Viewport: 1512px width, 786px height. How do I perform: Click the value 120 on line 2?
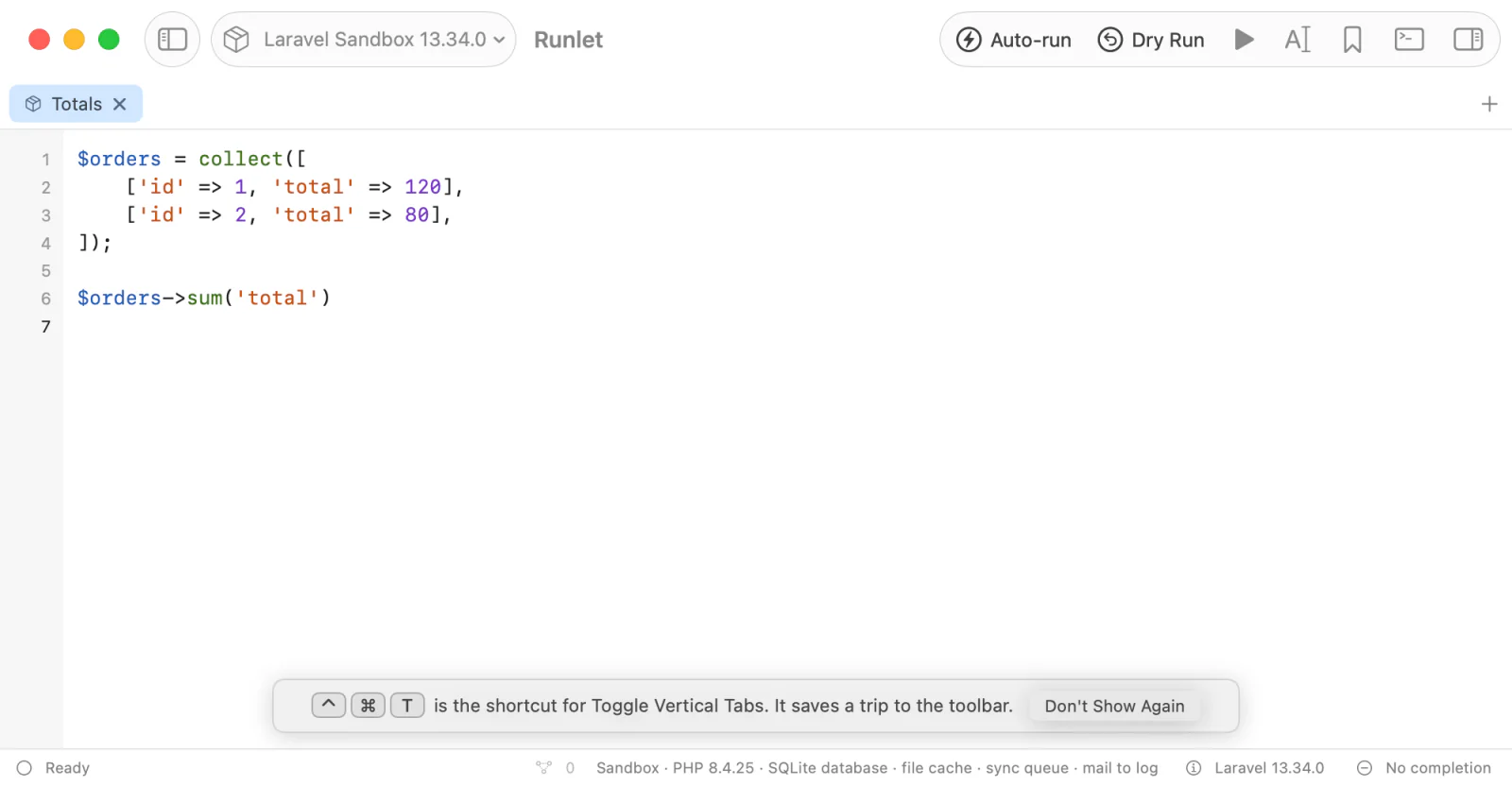[422, 187]
